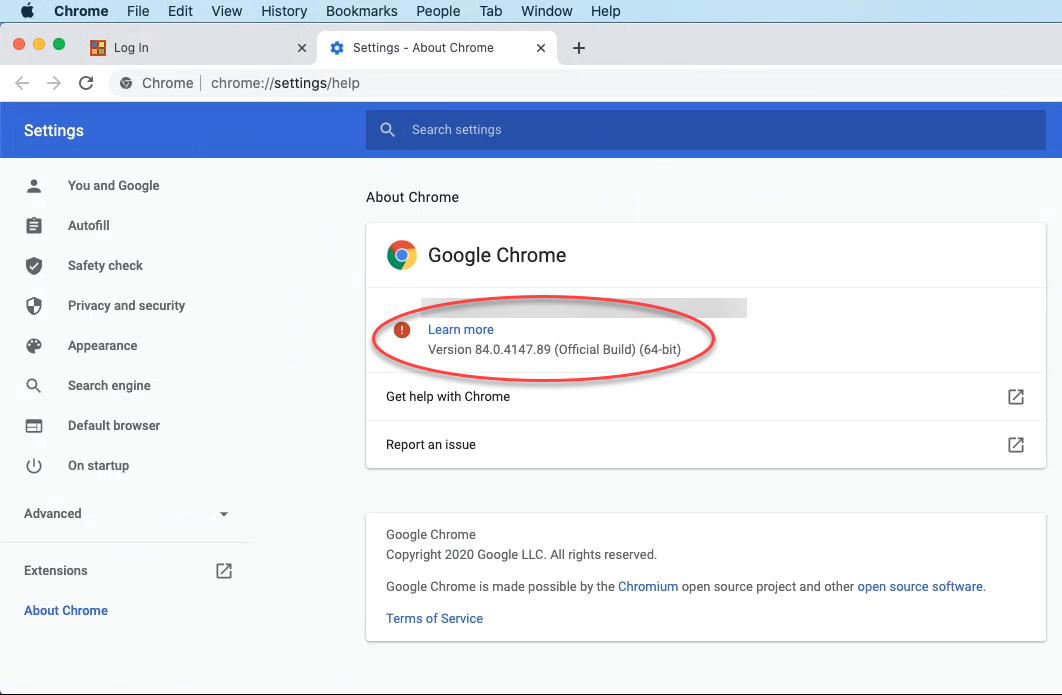This screenshot has height=695, width=1062.
Task: Open the Apple menu
Action: pos(27,11)
